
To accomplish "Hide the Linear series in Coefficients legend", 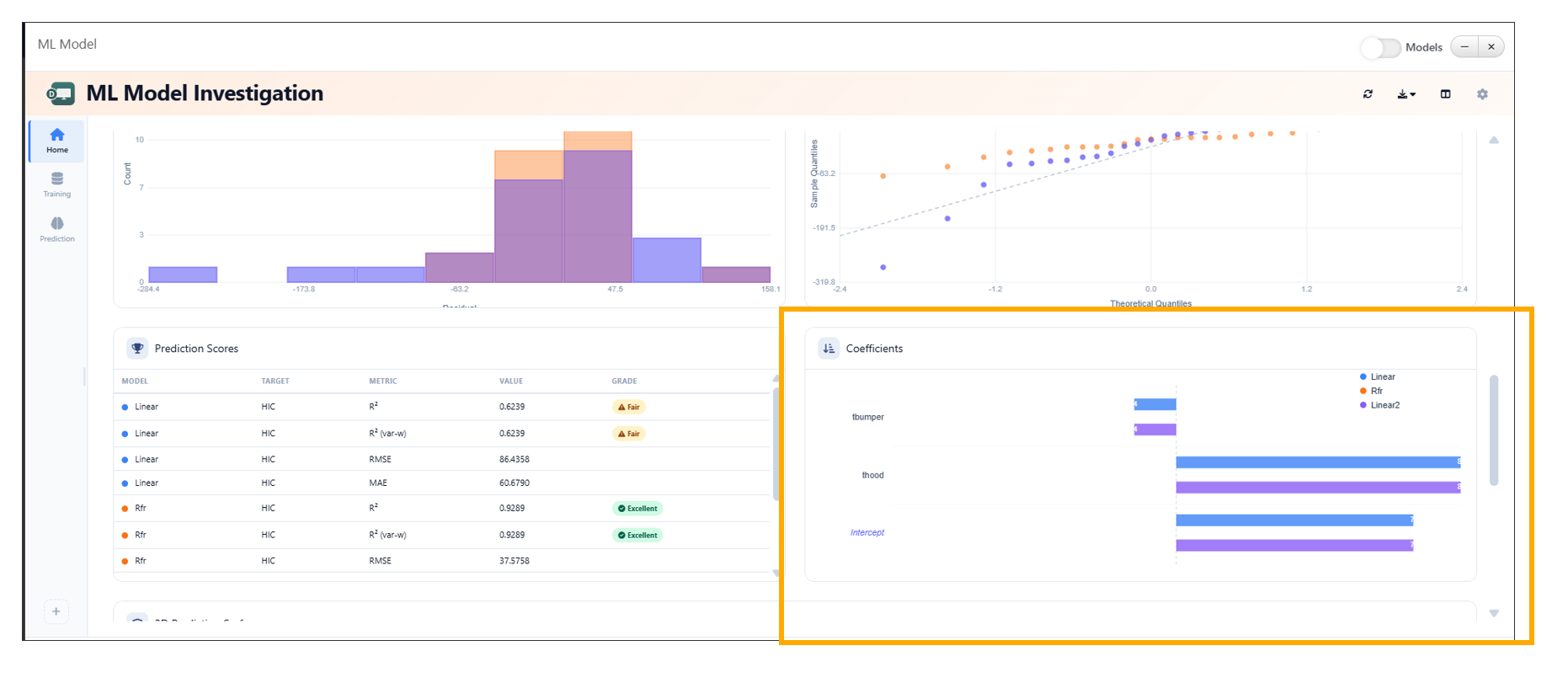I will click(1382, 376).
